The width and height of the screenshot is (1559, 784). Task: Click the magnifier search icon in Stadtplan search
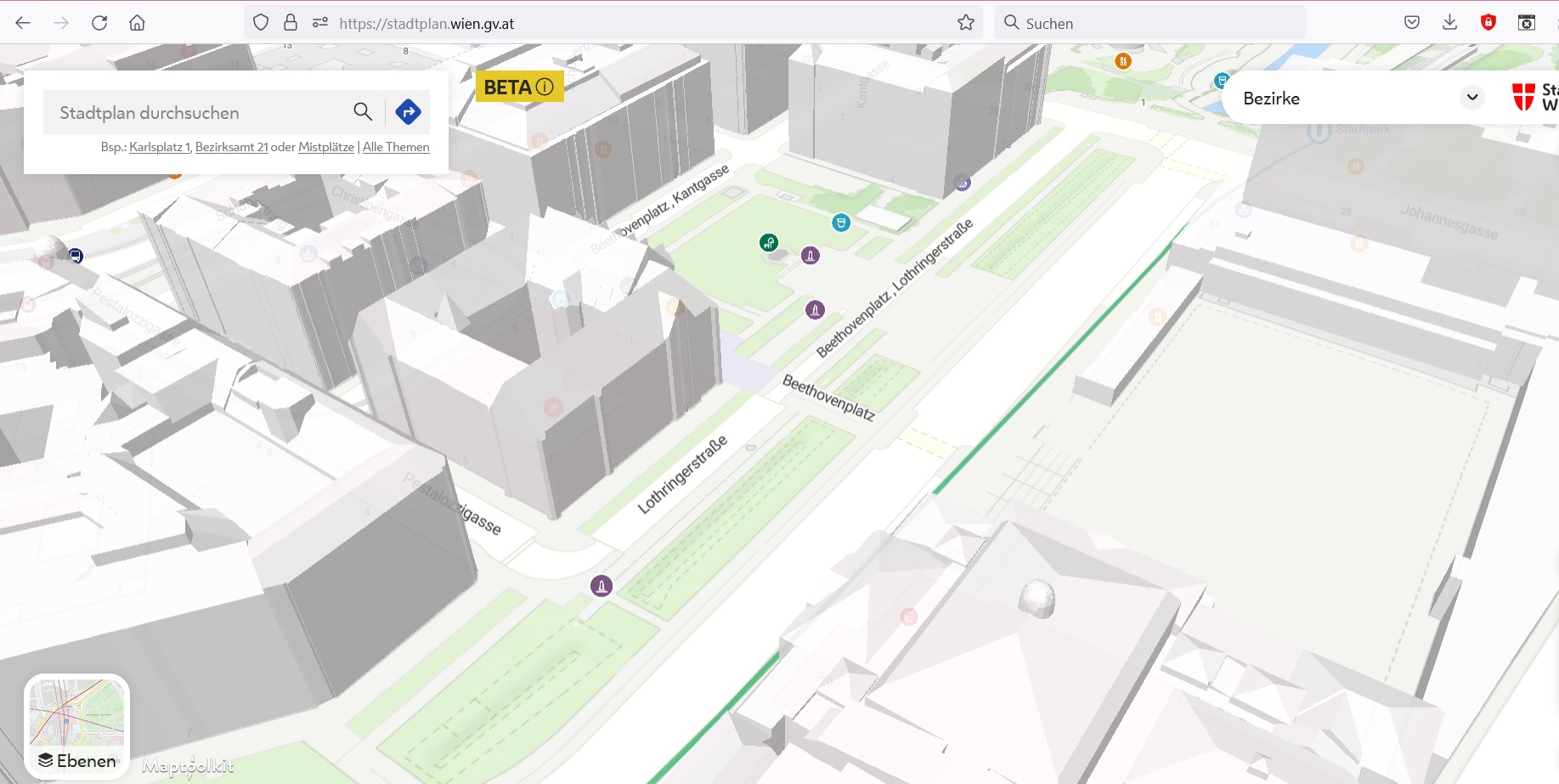pos(363,111)
